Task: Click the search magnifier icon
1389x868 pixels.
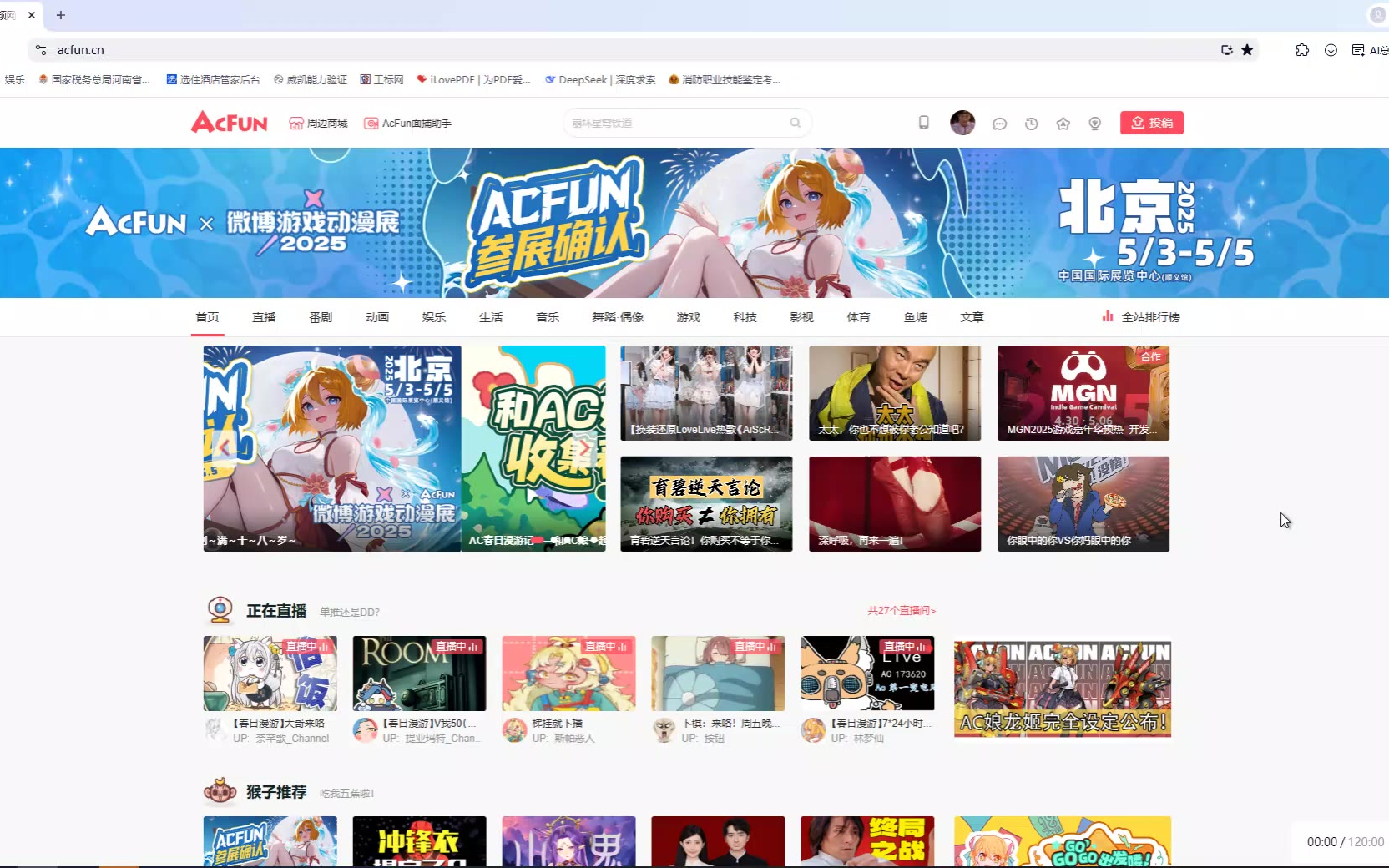Action: click(796, 123)
